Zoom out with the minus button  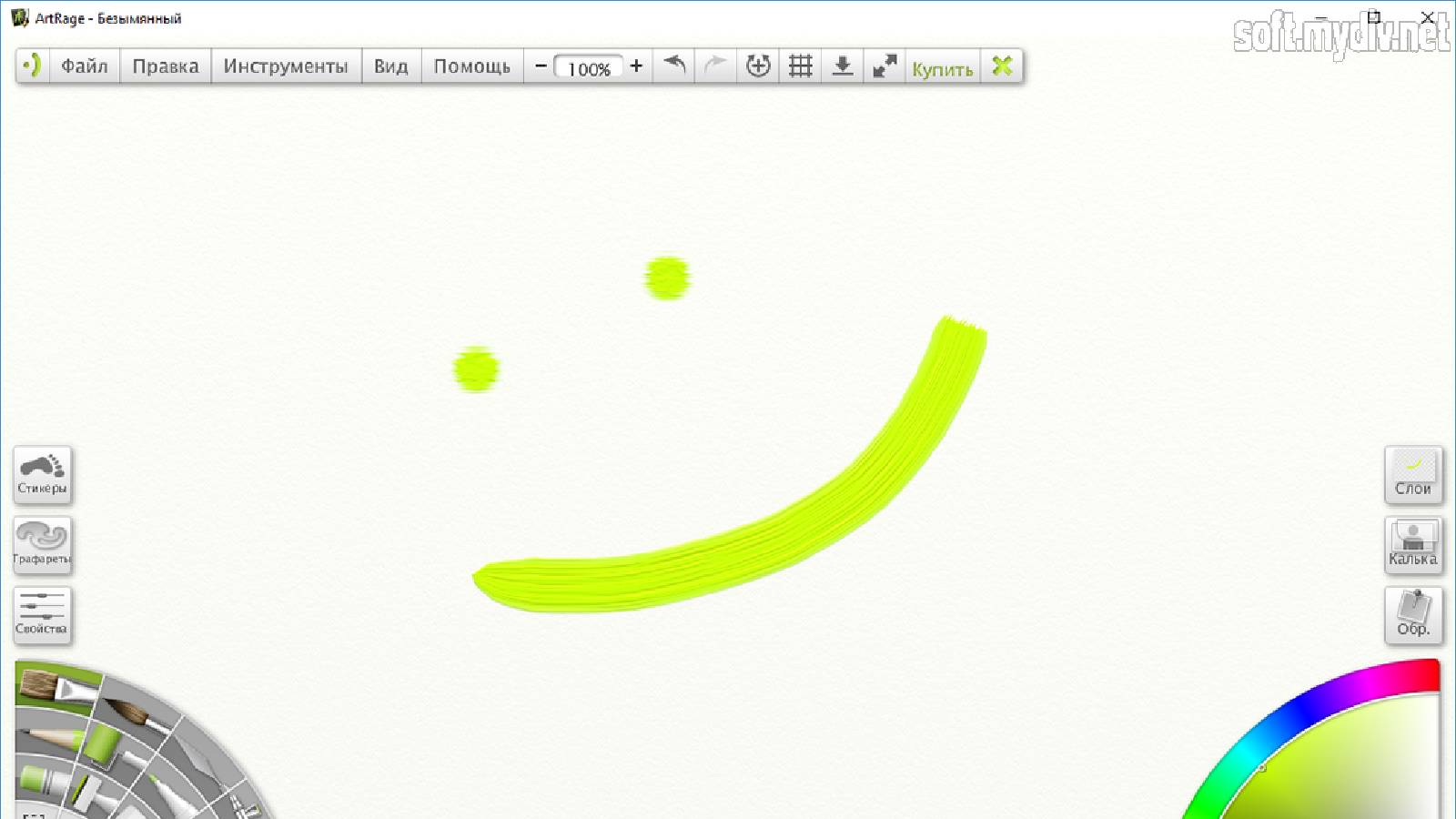541,66
